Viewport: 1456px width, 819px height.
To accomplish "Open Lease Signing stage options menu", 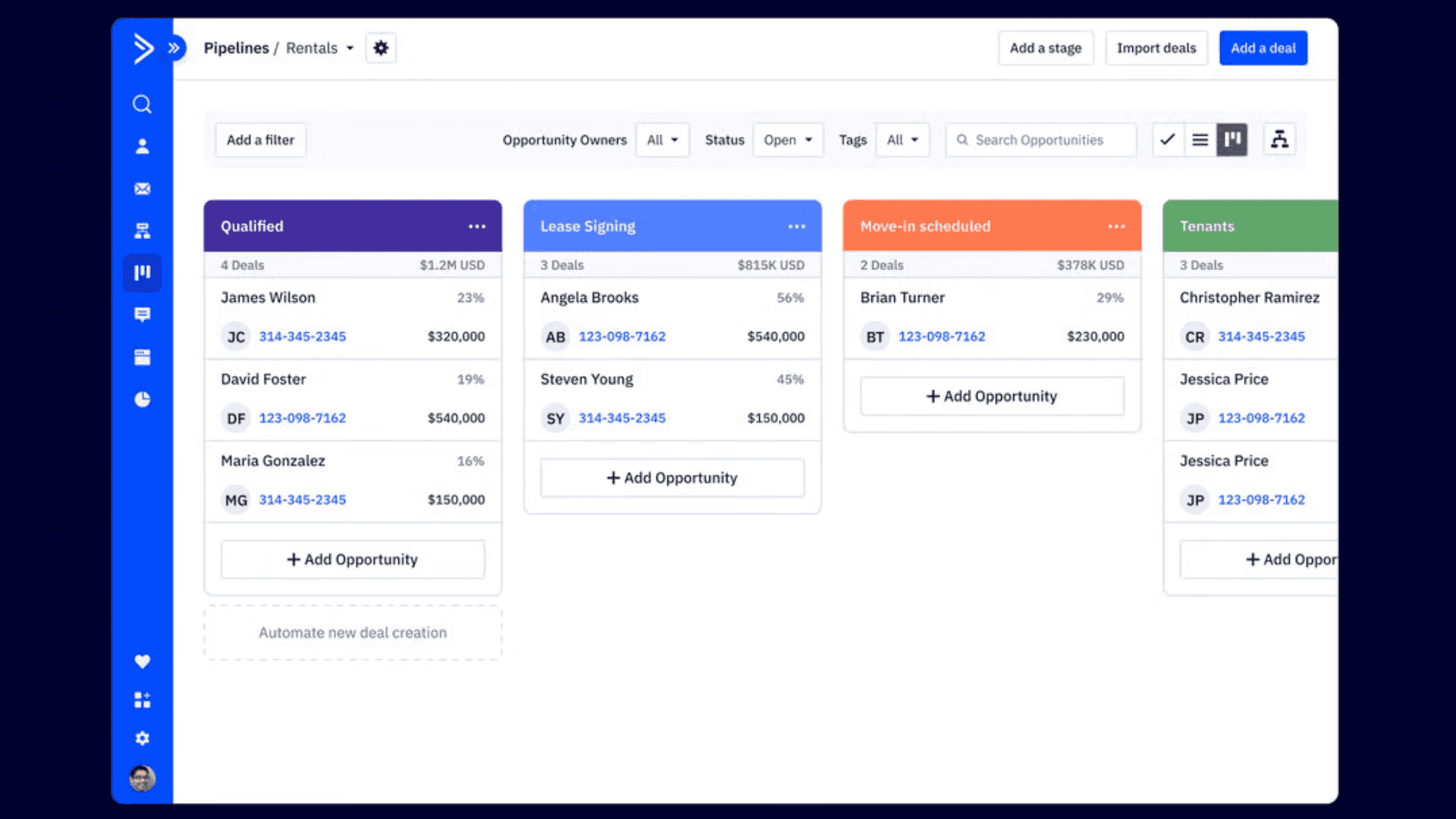I will (796, 226).
